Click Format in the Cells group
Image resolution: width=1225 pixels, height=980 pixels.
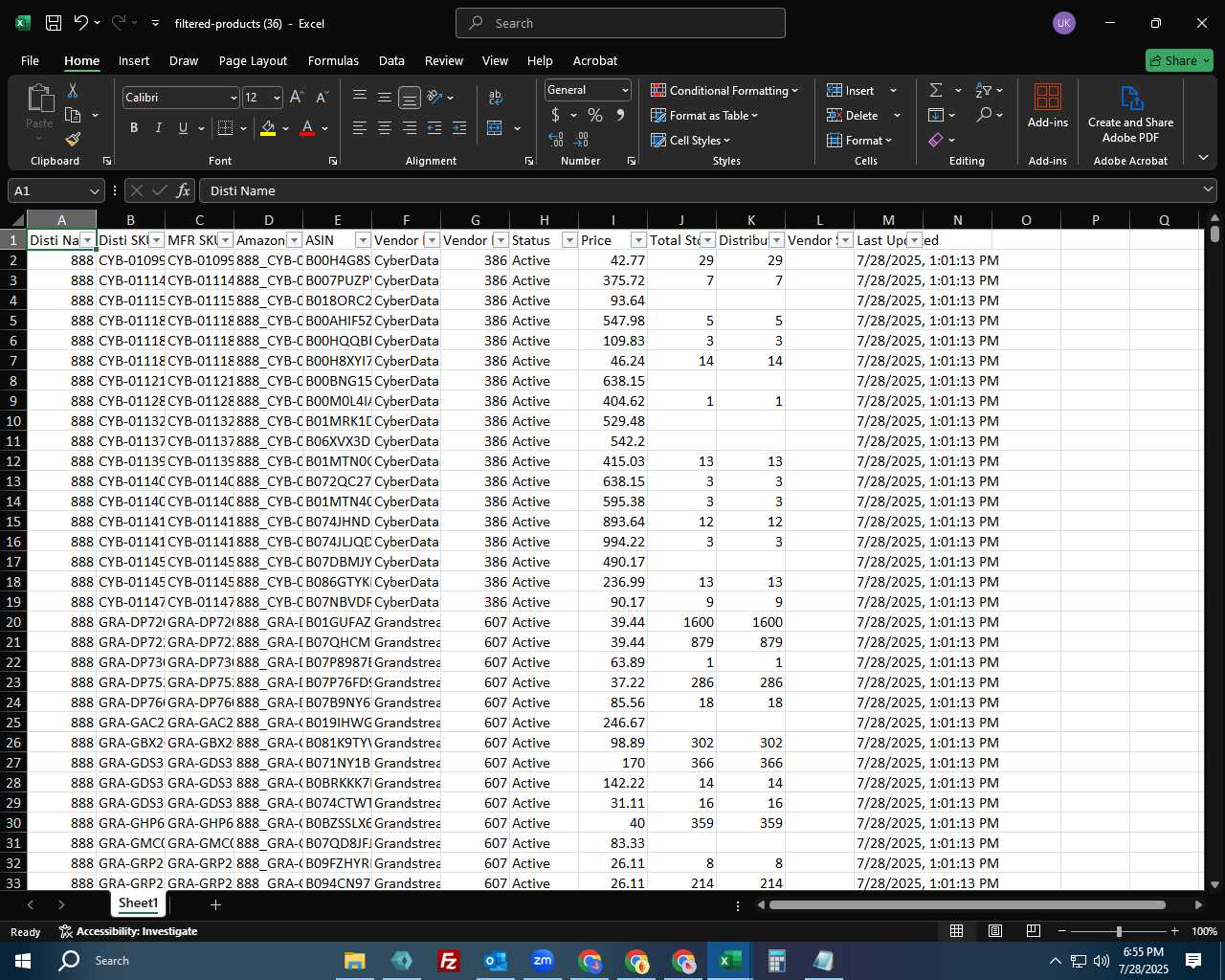pos(859,140)
